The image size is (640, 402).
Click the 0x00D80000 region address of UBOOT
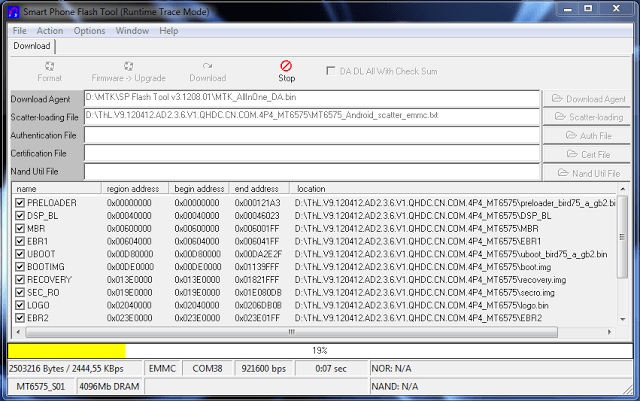point(130,254)
